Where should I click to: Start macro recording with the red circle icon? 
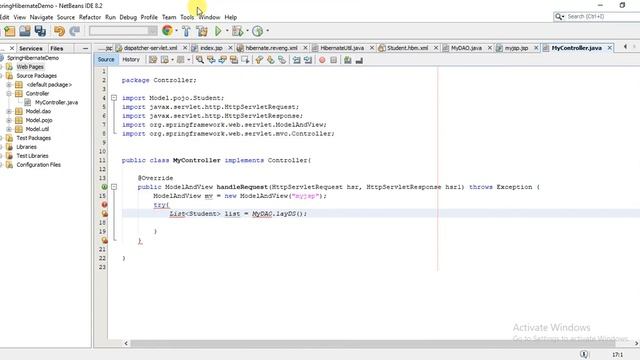pos(322,60)
